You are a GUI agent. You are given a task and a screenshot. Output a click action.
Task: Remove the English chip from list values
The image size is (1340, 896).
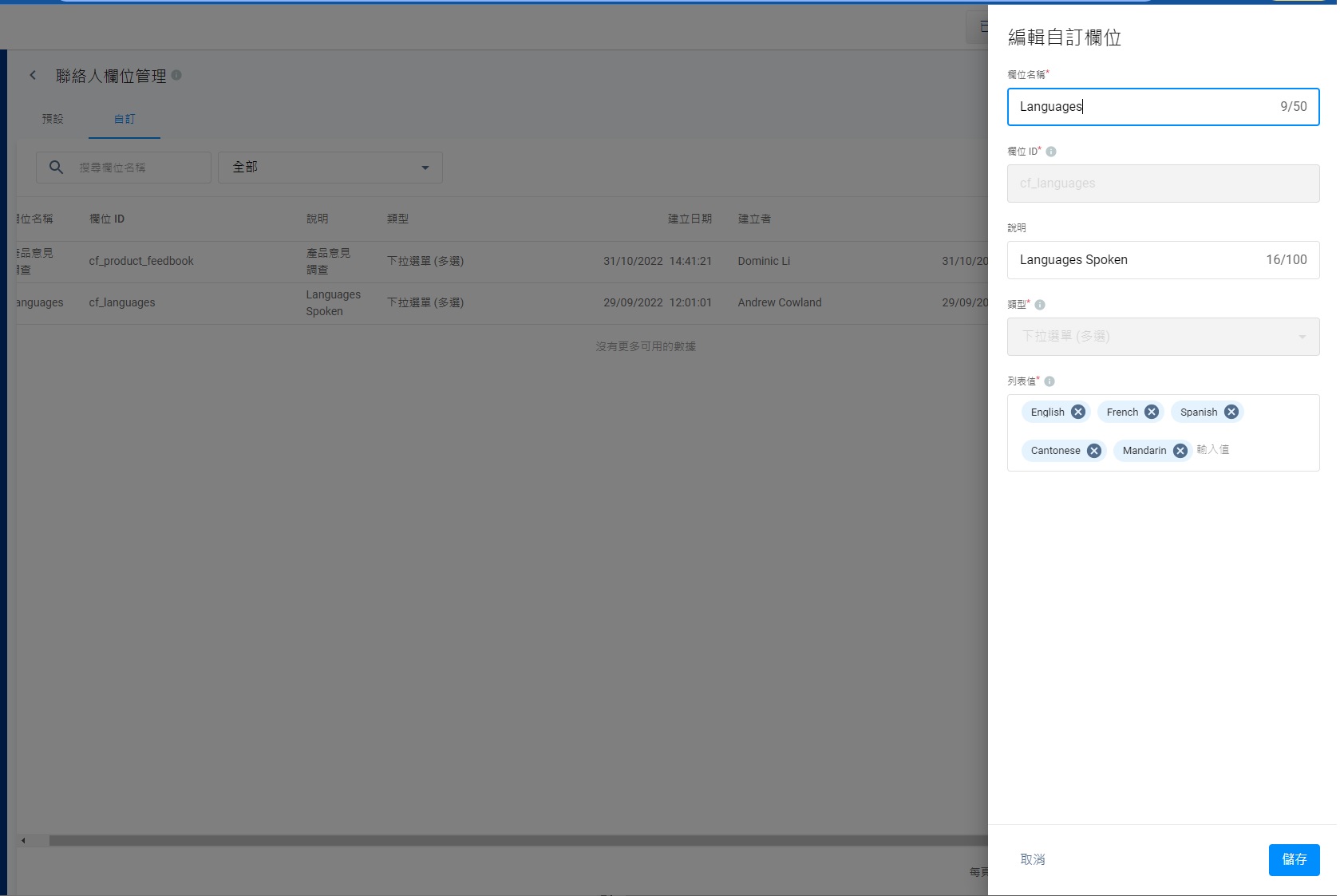tap(1077, 412)
